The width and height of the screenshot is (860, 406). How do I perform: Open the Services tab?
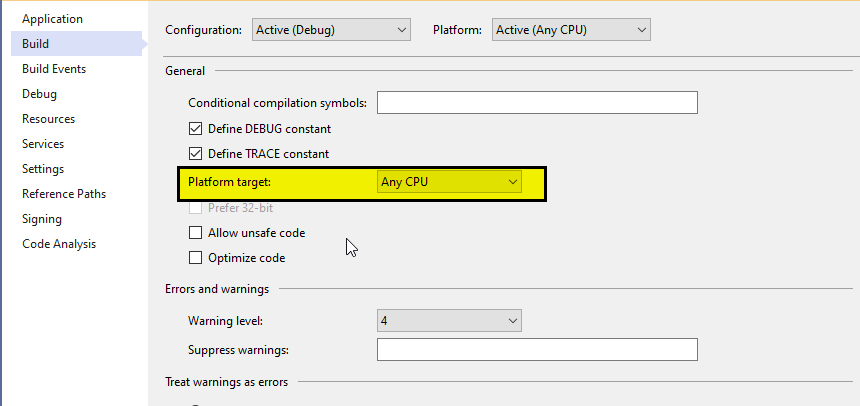point(43,144)
